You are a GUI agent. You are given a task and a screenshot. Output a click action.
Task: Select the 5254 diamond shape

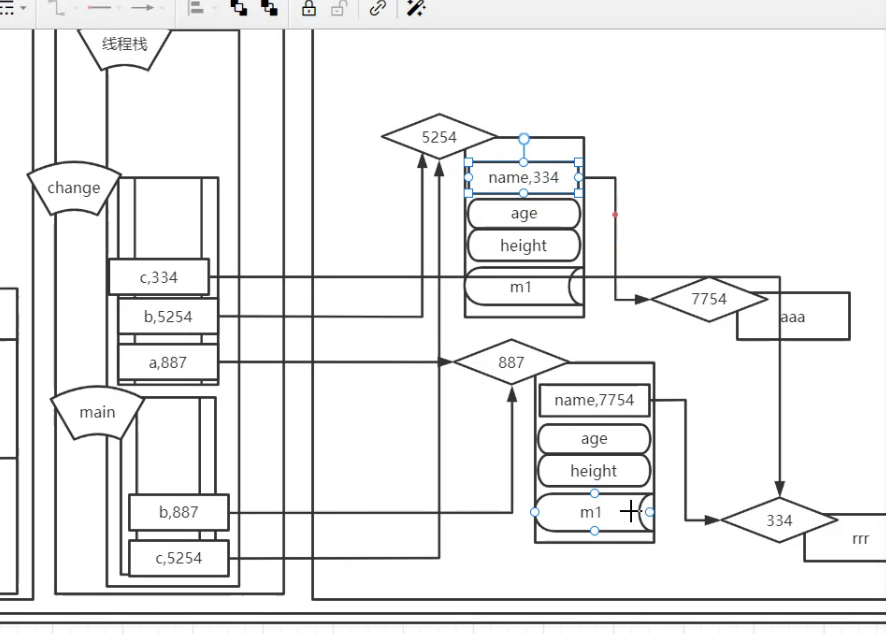tap(440, 137)
